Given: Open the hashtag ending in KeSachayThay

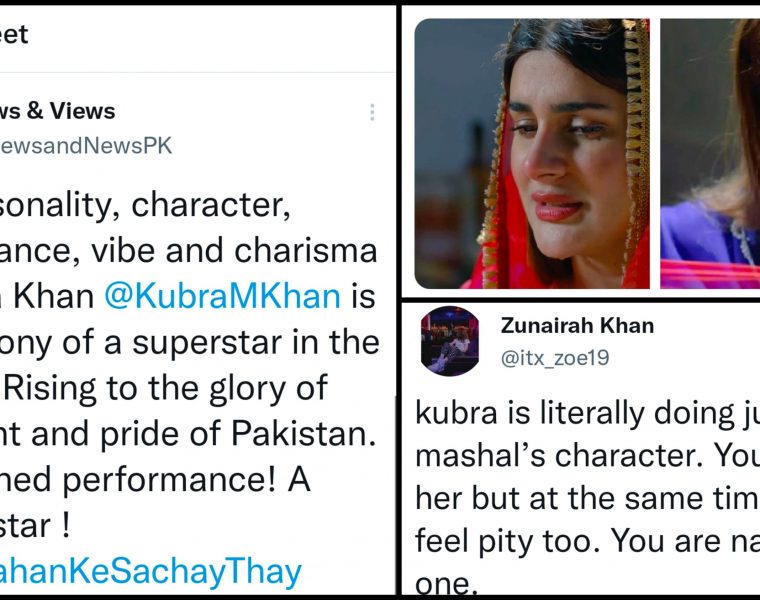Looking at the screenshot, I should [x=150, y=572].
